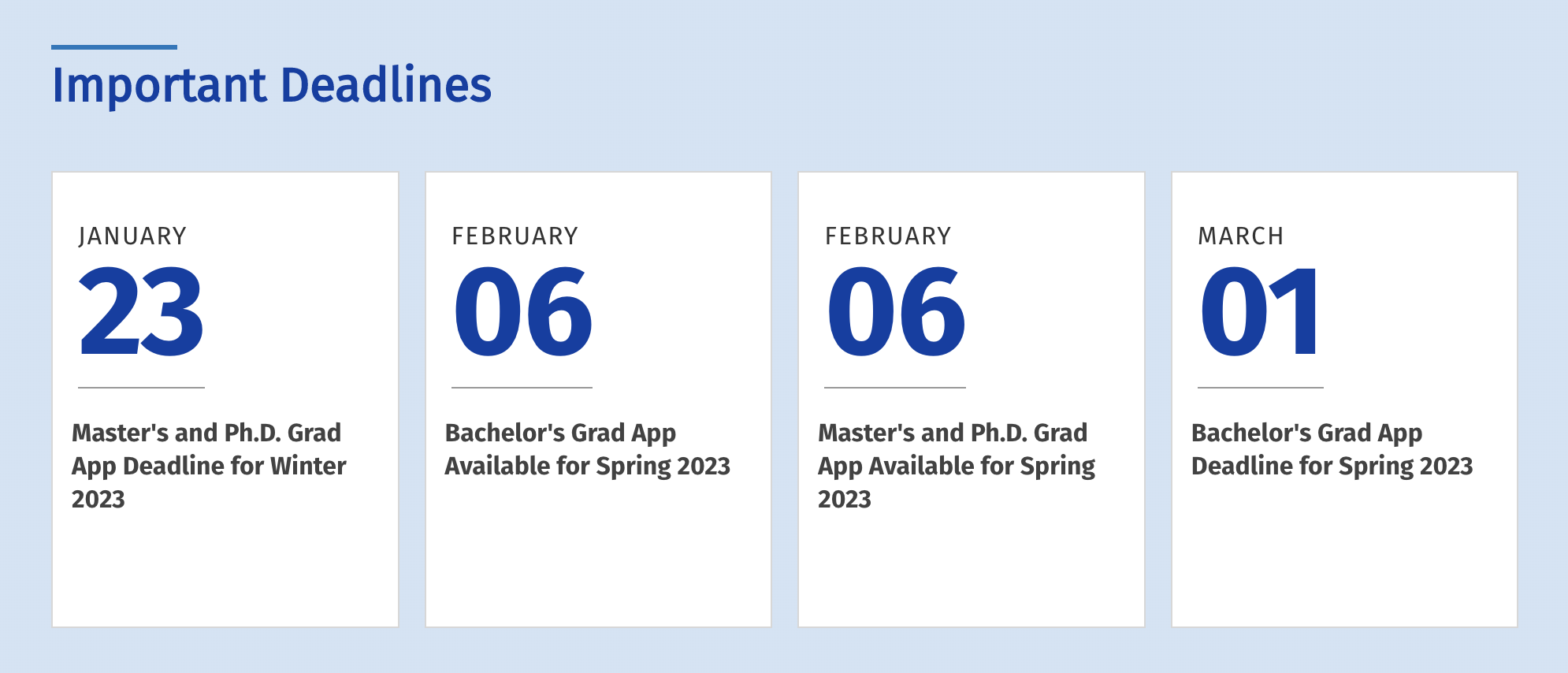Click the divider line under the 23 date
The height and width of the screenshot is (673, 1568).
click(141, 388)
